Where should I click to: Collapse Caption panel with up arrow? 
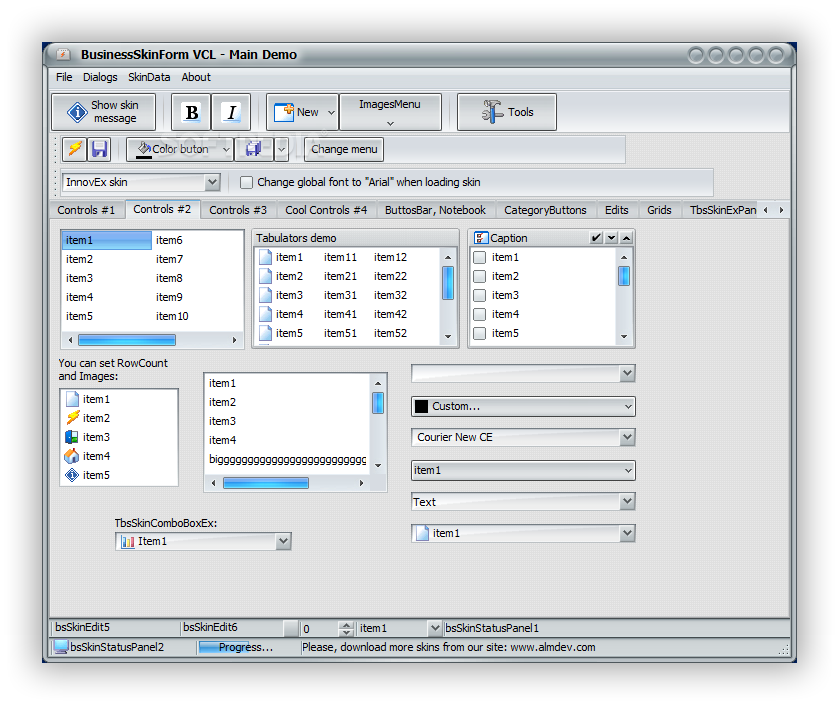pos(626,238)
